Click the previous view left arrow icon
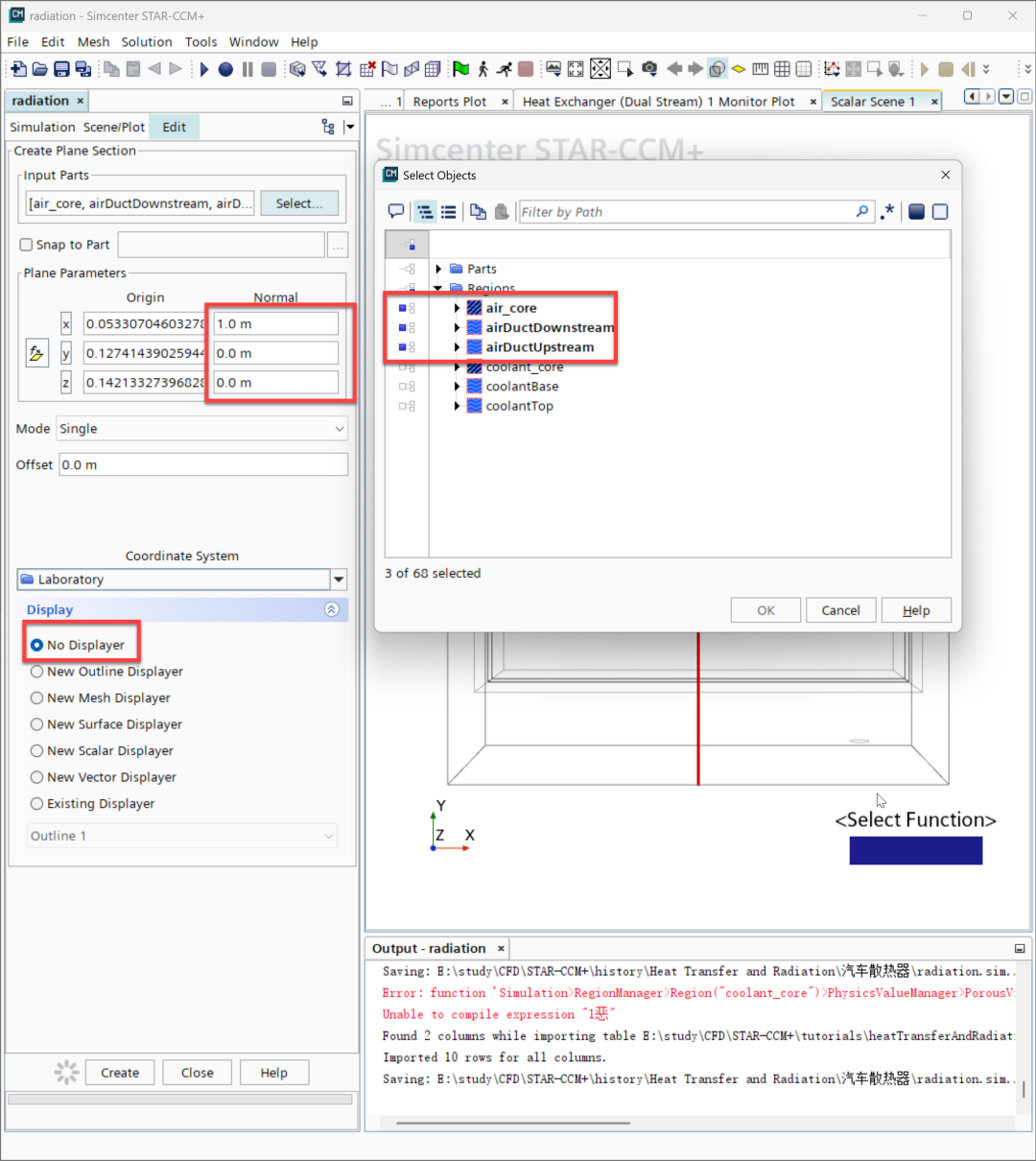The image size is (1036, 1161). [674, 69]
